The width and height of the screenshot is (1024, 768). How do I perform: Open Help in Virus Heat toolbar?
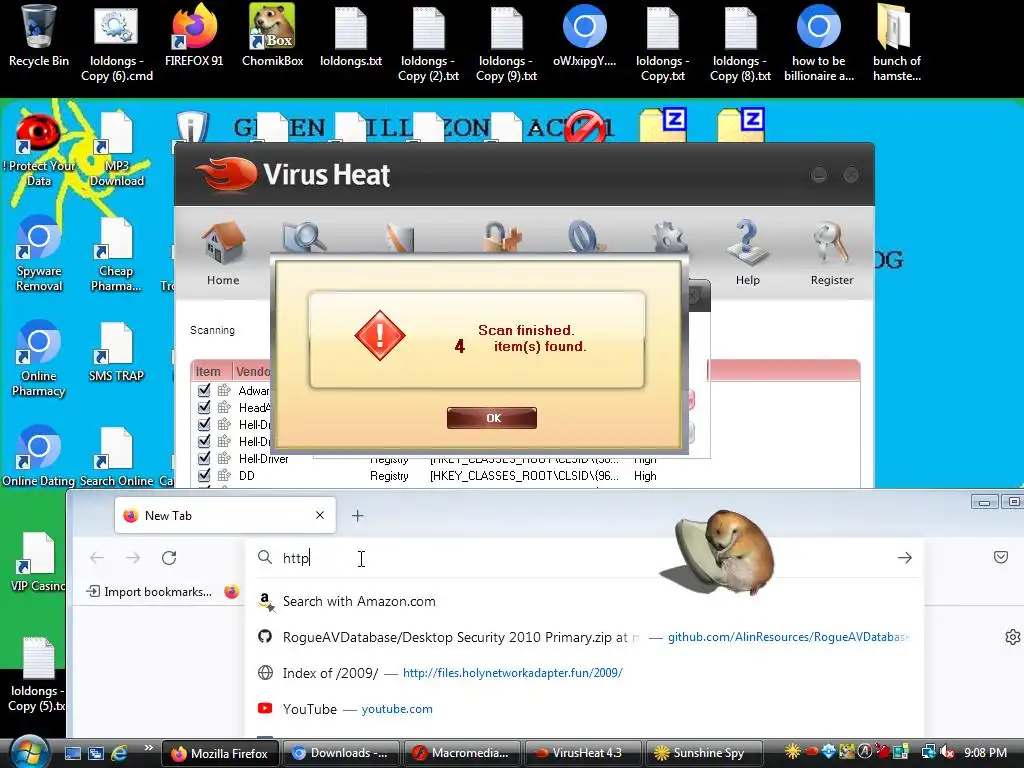pos(747,255)
